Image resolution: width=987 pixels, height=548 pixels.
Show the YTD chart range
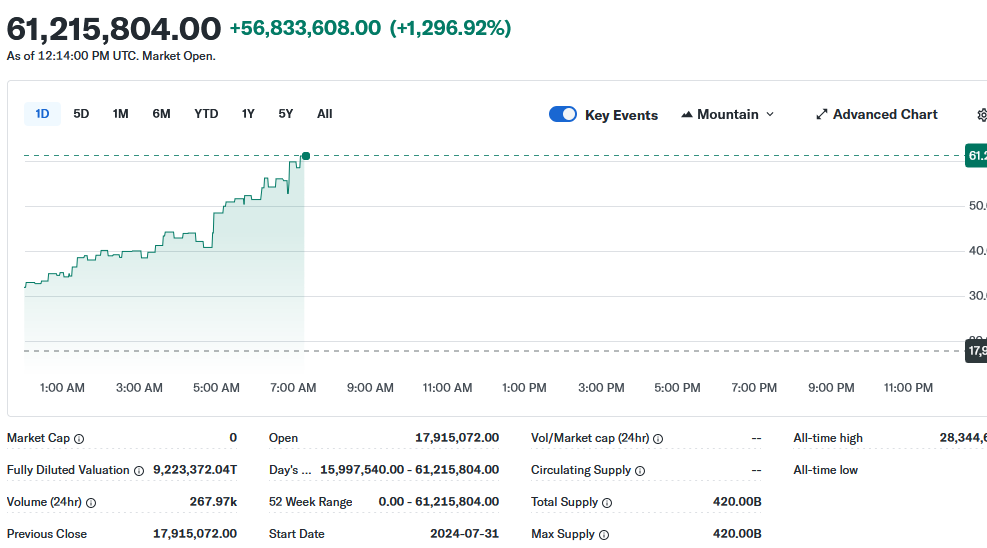[206, 114]
